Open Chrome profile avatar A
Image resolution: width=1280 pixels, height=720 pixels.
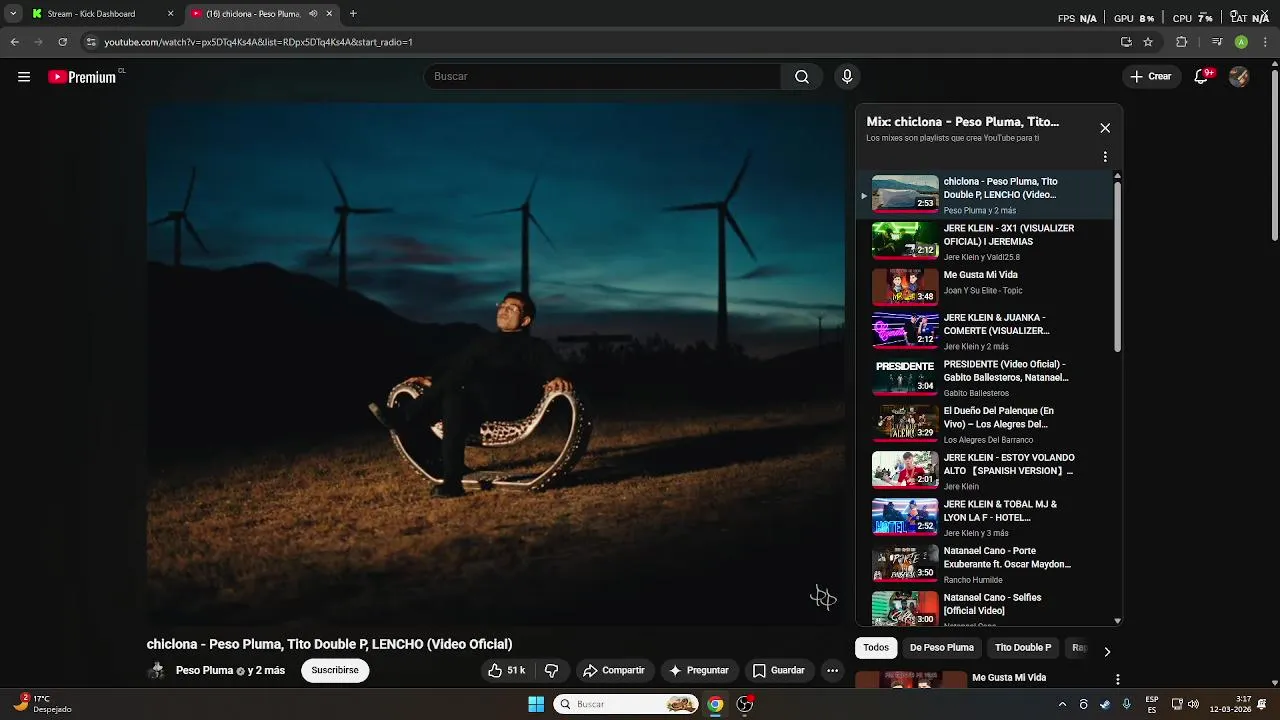1241,42
